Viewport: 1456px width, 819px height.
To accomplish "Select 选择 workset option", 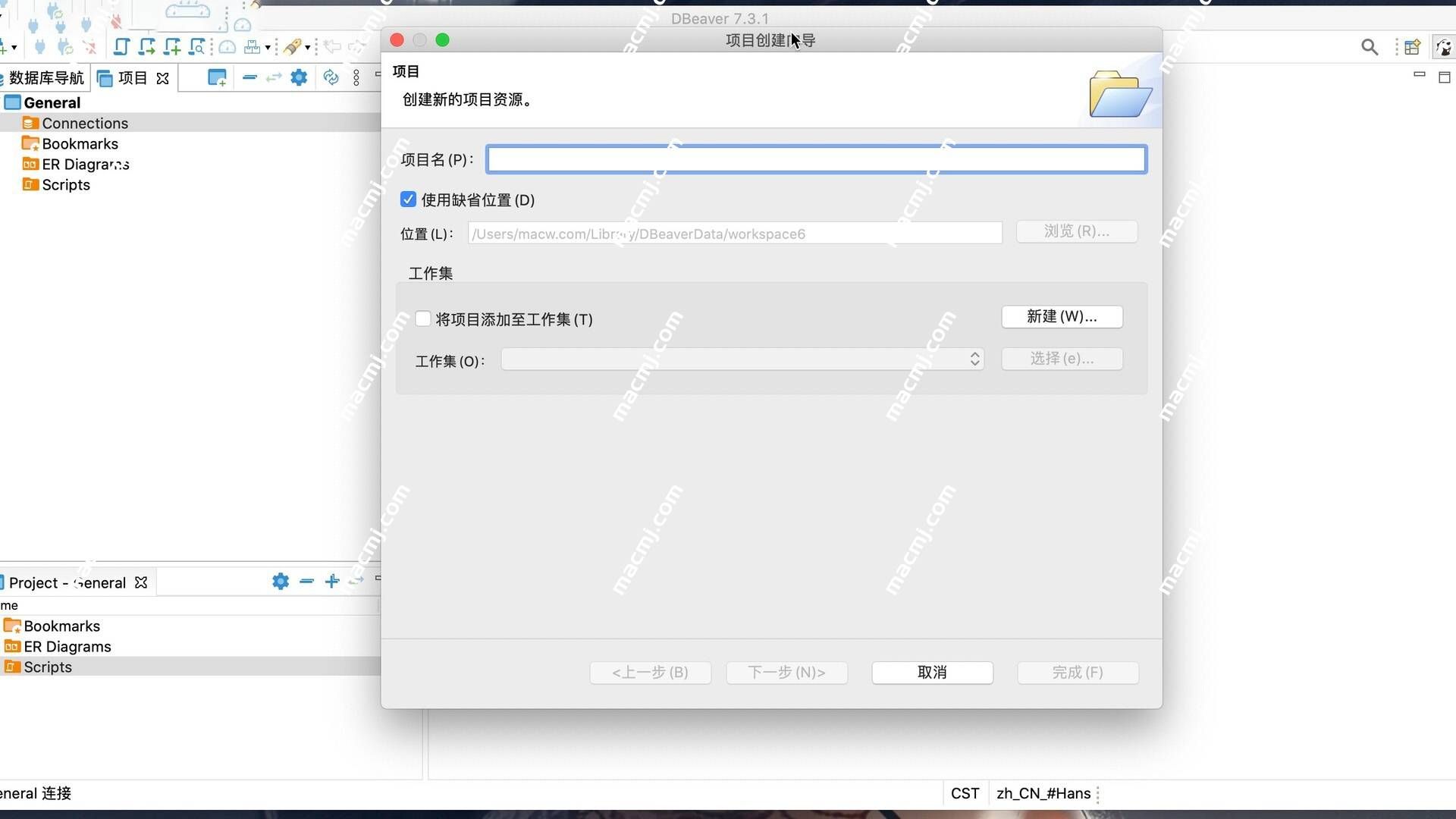I will pos(1062,358).
